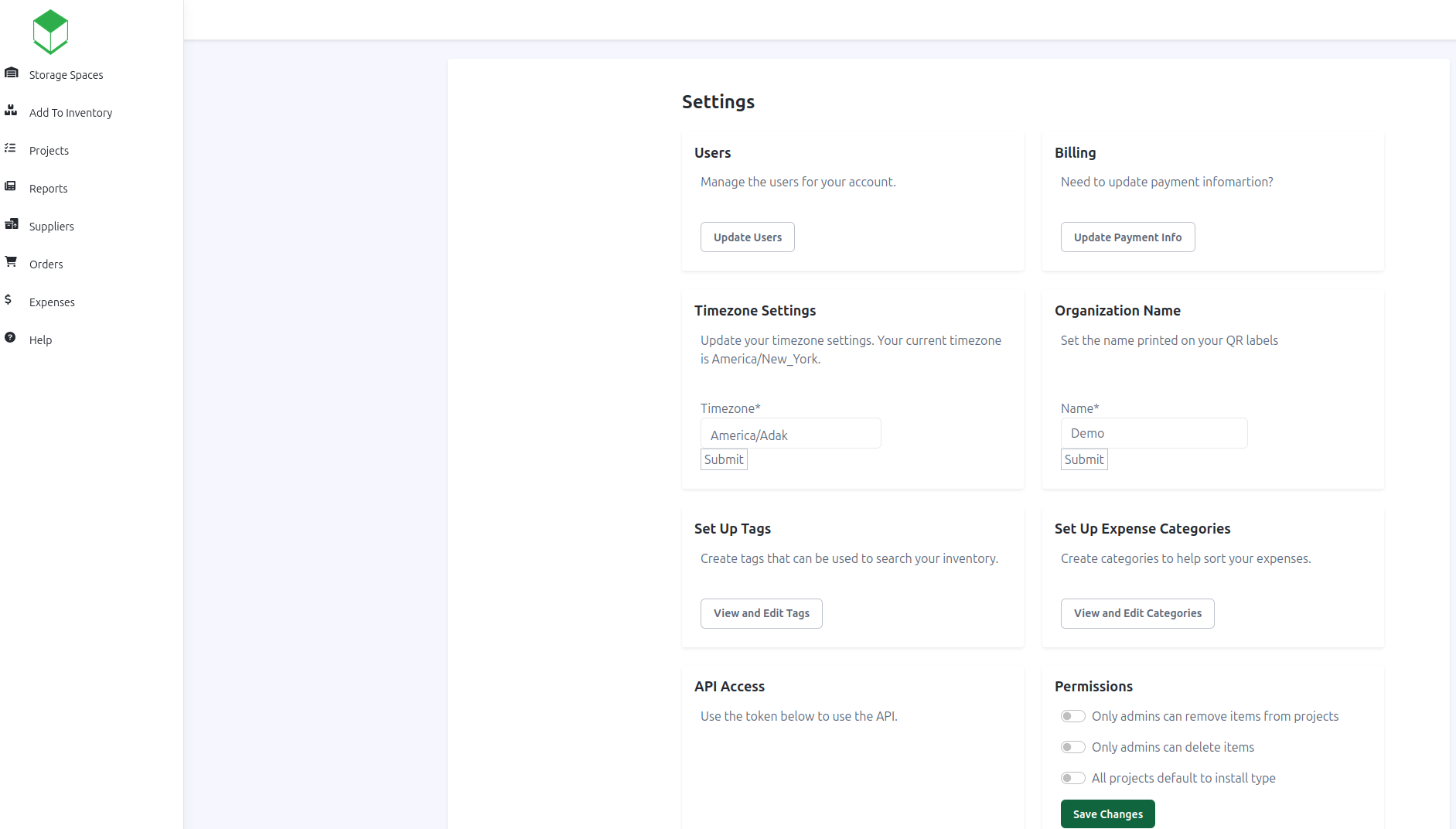The width and height of the screenshot is (1456, 829).
Task: Open the Reports section
Action: (49, 189)
